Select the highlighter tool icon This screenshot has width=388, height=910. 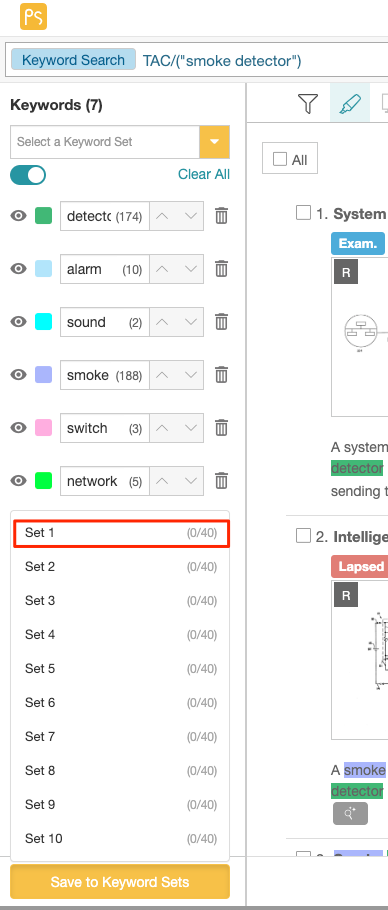point(350,104)
